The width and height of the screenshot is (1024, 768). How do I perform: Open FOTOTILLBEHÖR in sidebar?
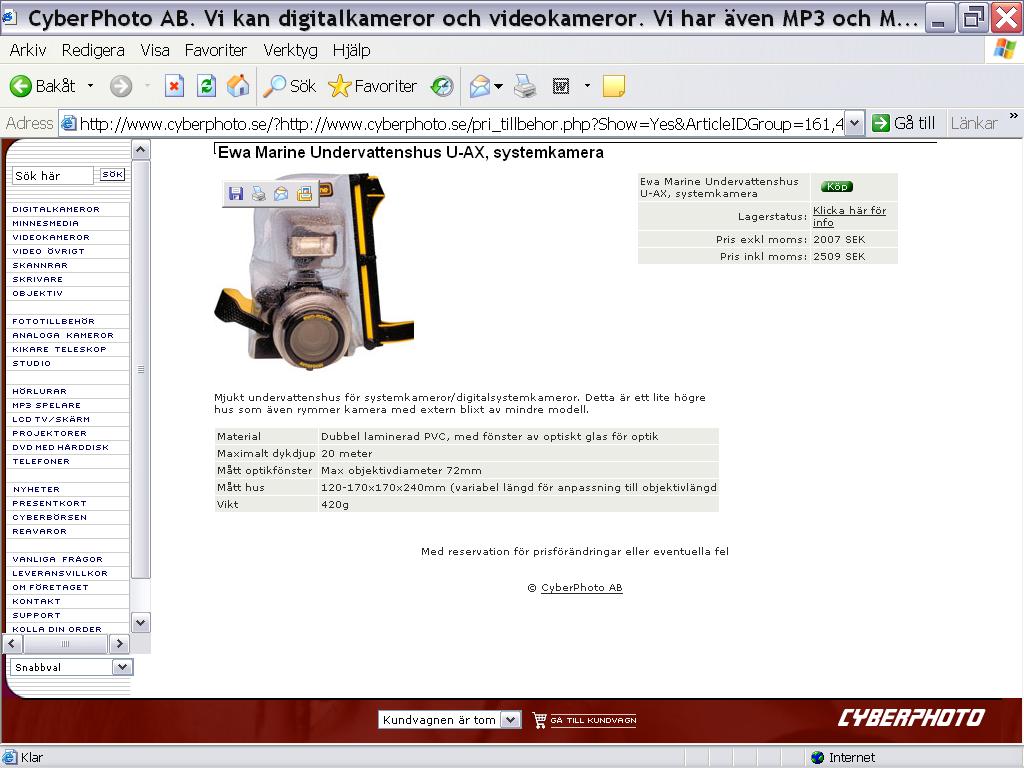click(54, 321)
